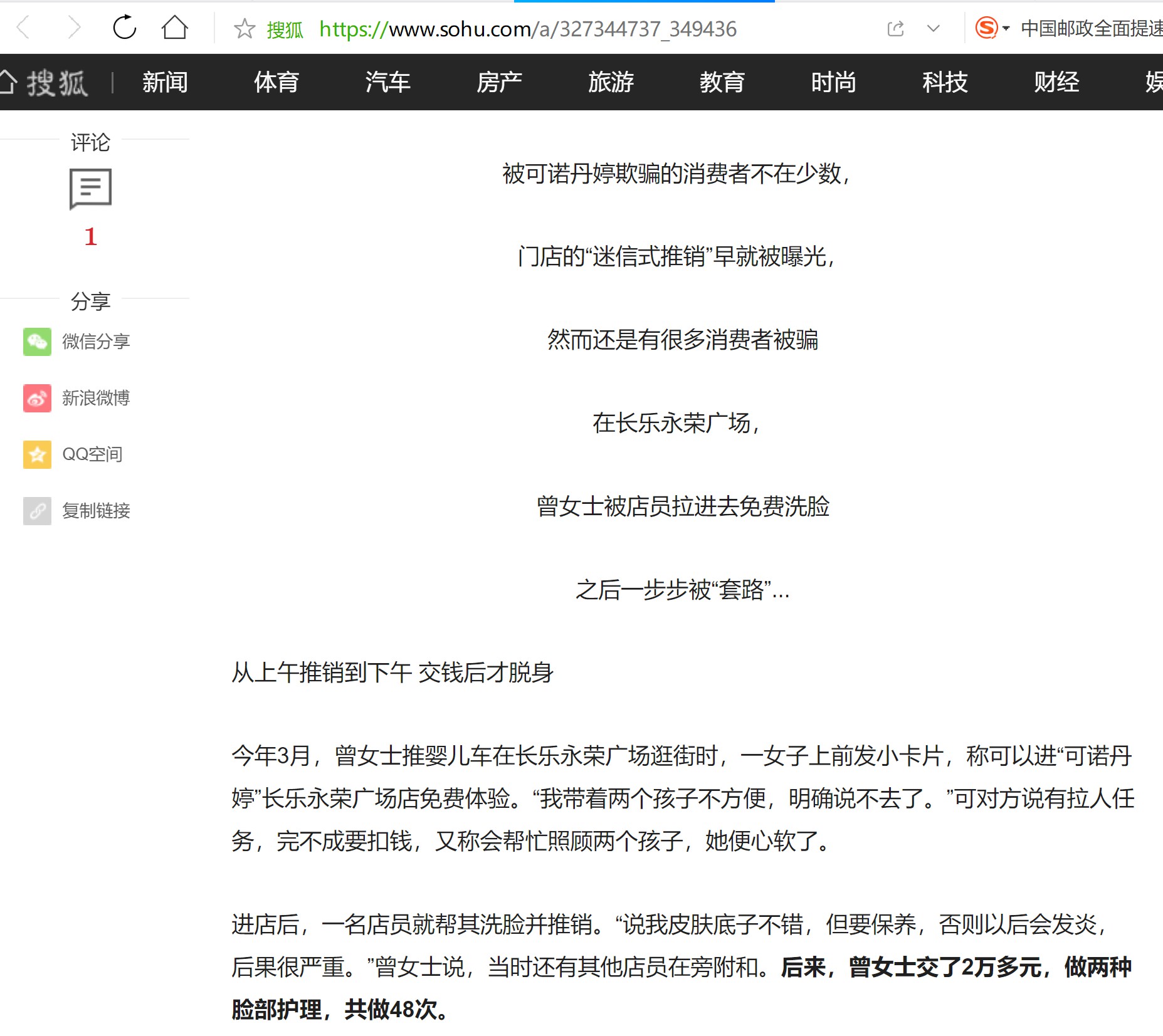Open the 房产 navigation item
Viewport: 1163px width, 1036px height.
(499, 82)
